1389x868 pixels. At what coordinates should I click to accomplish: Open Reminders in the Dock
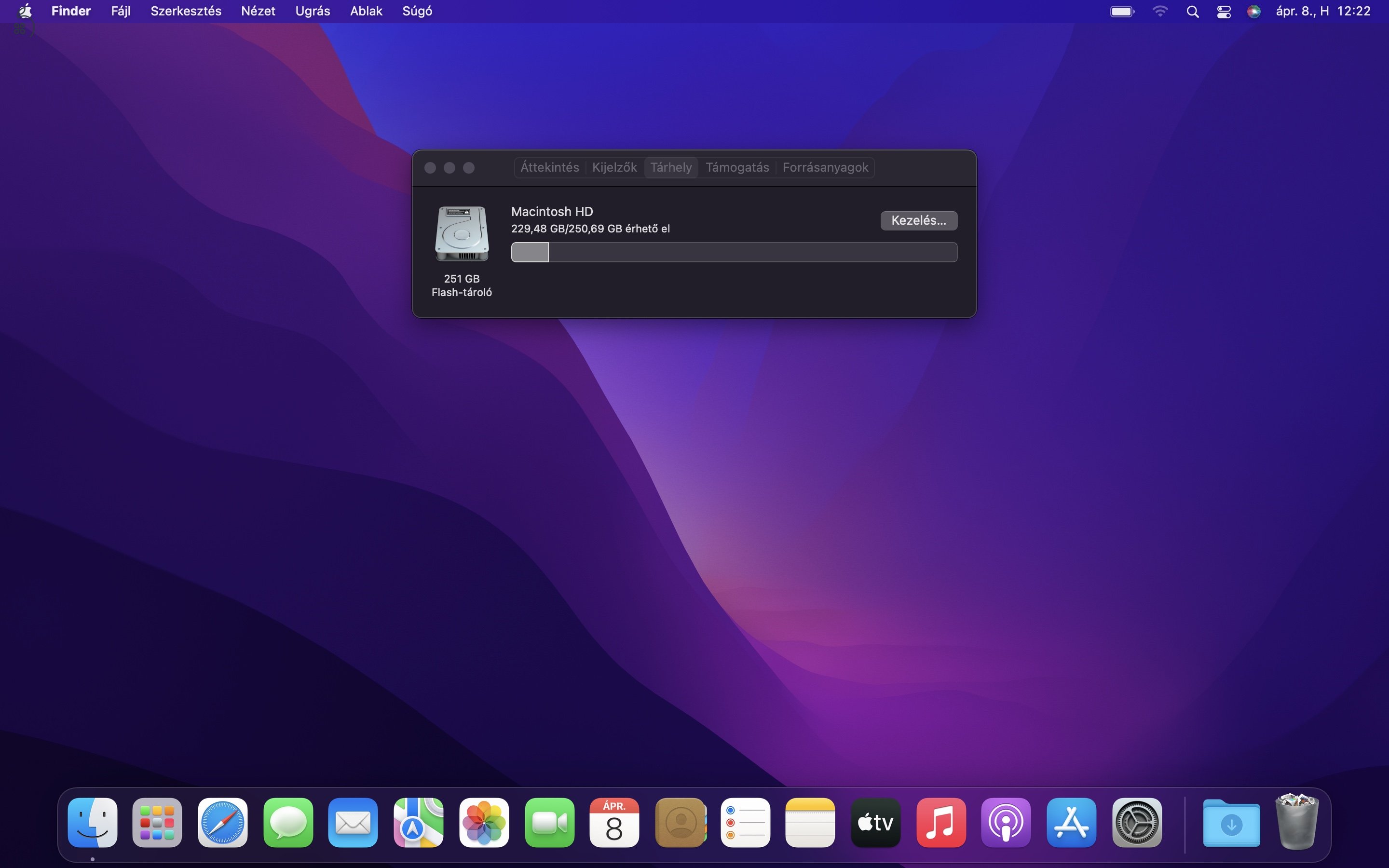745,822
